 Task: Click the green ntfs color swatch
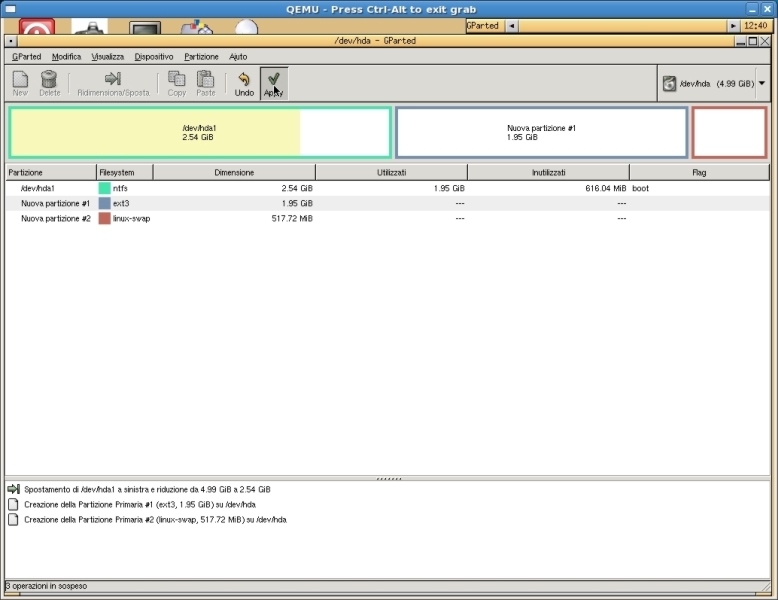tap(104, 188)
